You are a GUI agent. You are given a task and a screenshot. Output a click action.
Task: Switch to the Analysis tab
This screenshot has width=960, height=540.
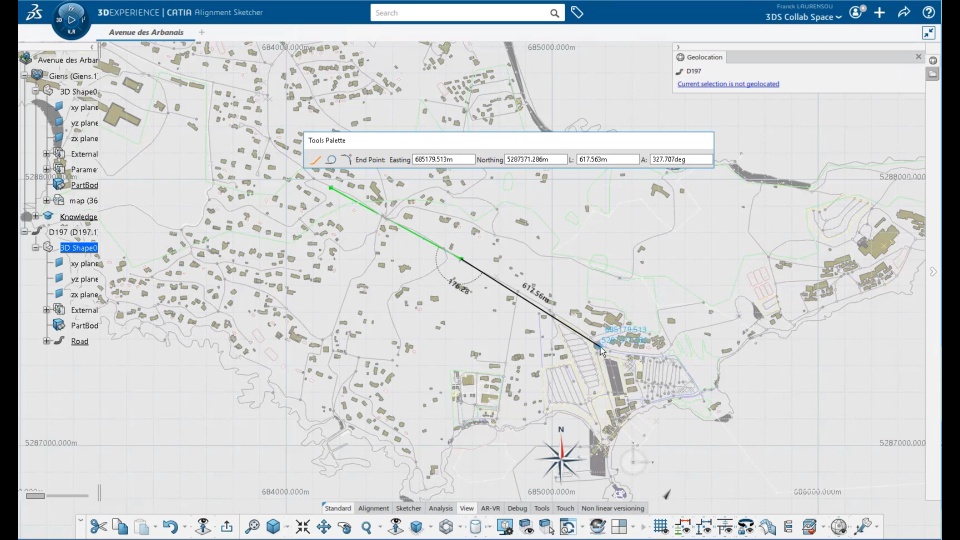pos(441,508)
